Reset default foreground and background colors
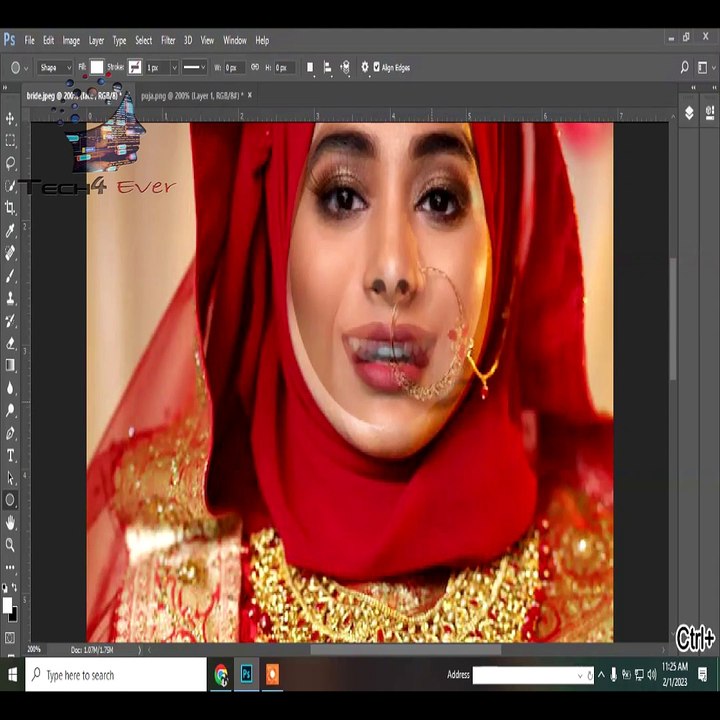Image resolution: width=720 pixels, height=720 pixels. click(5, 587)
